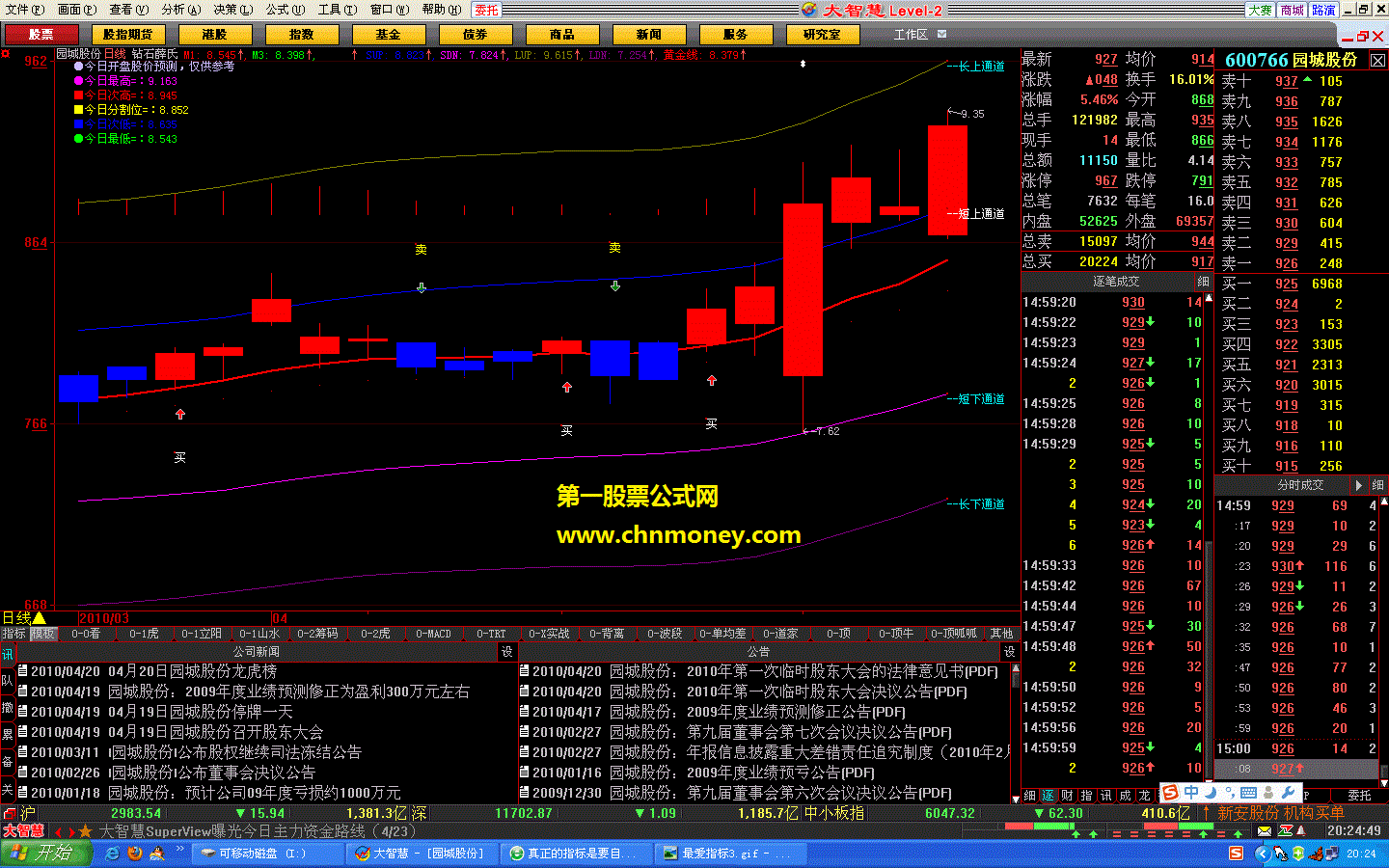This screenshot has height=868, width=1389.
Task: Click the star icon in ticker bar
Action: 85,830
